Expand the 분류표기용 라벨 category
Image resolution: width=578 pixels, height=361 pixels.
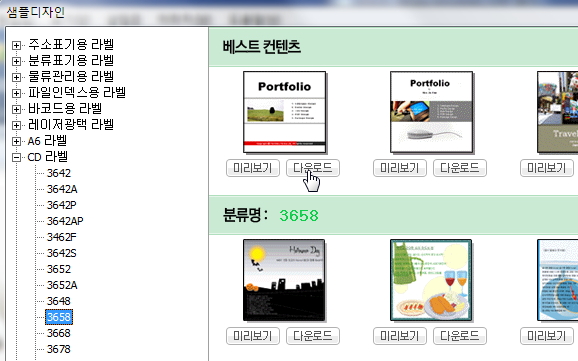(x=16, y=61)
